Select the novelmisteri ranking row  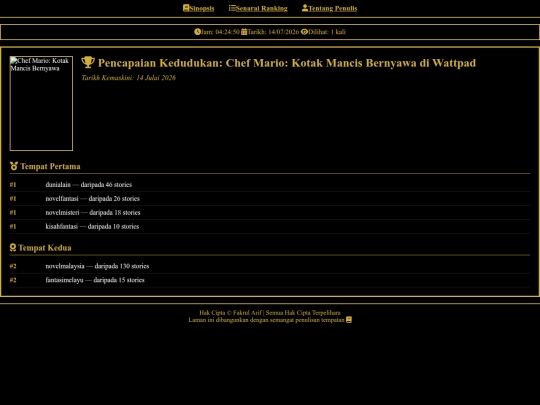[x=270, y=212]
